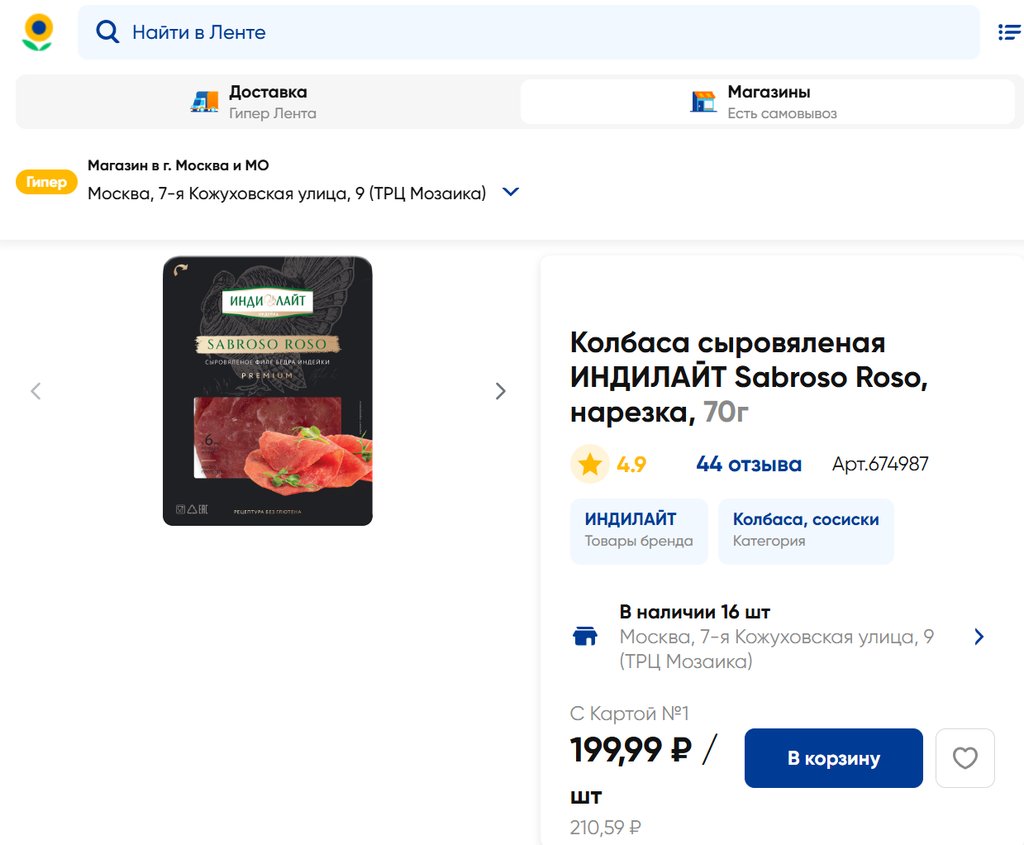Image resolution: width=1024 pixels, height=845 pixels.
Task: Switch to the Магазины tab
Action: pyautogui.click(x=768, y=102)
